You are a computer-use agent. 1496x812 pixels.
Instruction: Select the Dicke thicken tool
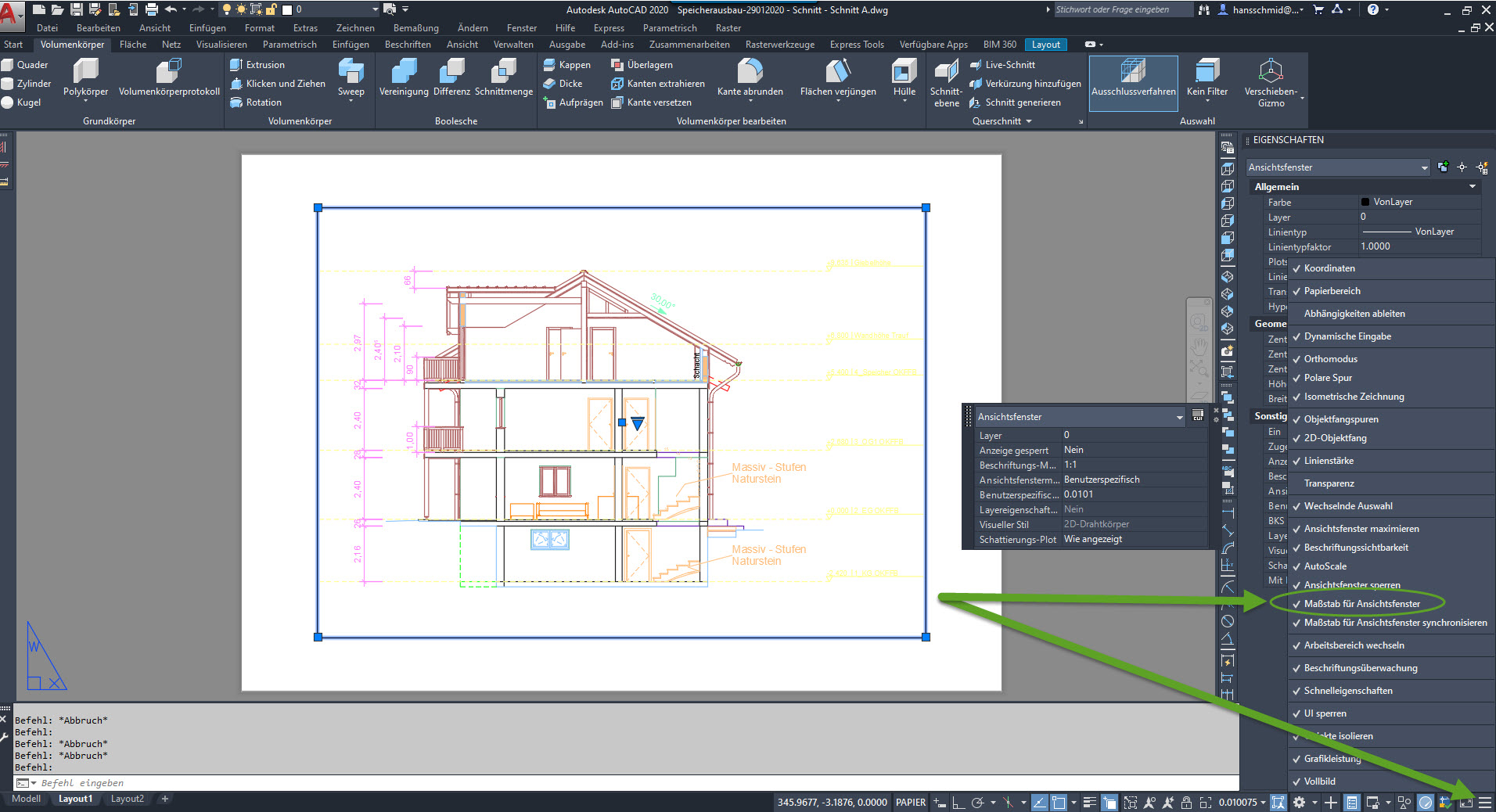pyautogui.click(x=563, y=84)
